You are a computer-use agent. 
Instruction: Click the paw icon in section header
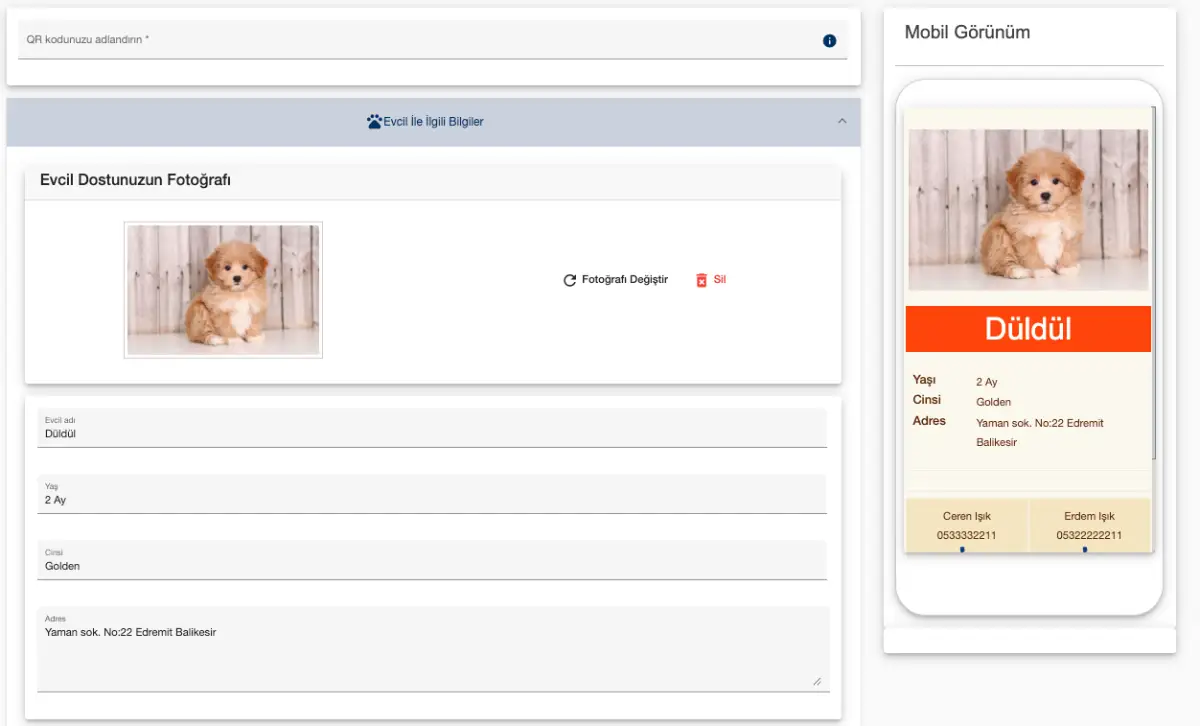click(x=374, y=122)
